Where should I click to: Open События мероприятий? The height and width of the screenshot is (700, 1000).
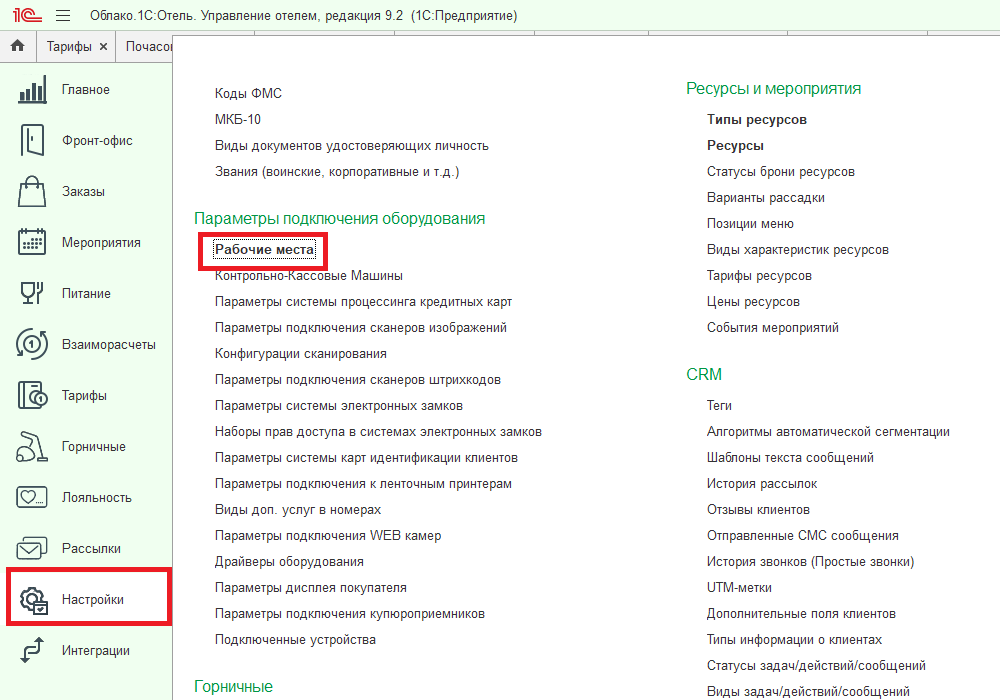pos(773,328)
